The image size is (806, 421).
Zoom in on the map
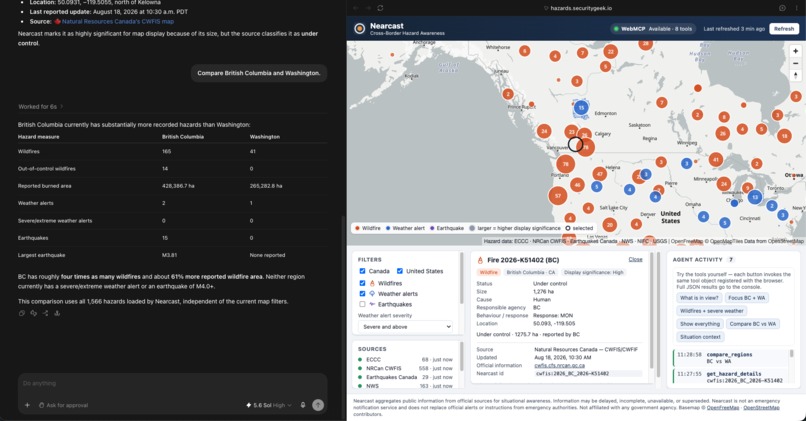pyautogui.click(x=795, y=51)
